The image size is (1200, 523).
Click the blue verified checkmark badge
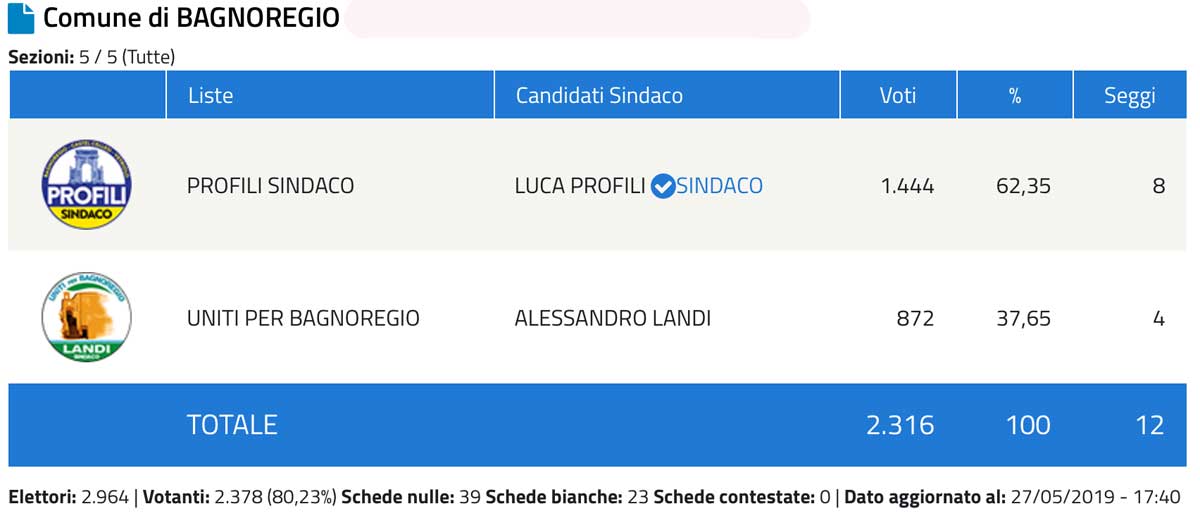pyautogui.click(x=662, y=186)
